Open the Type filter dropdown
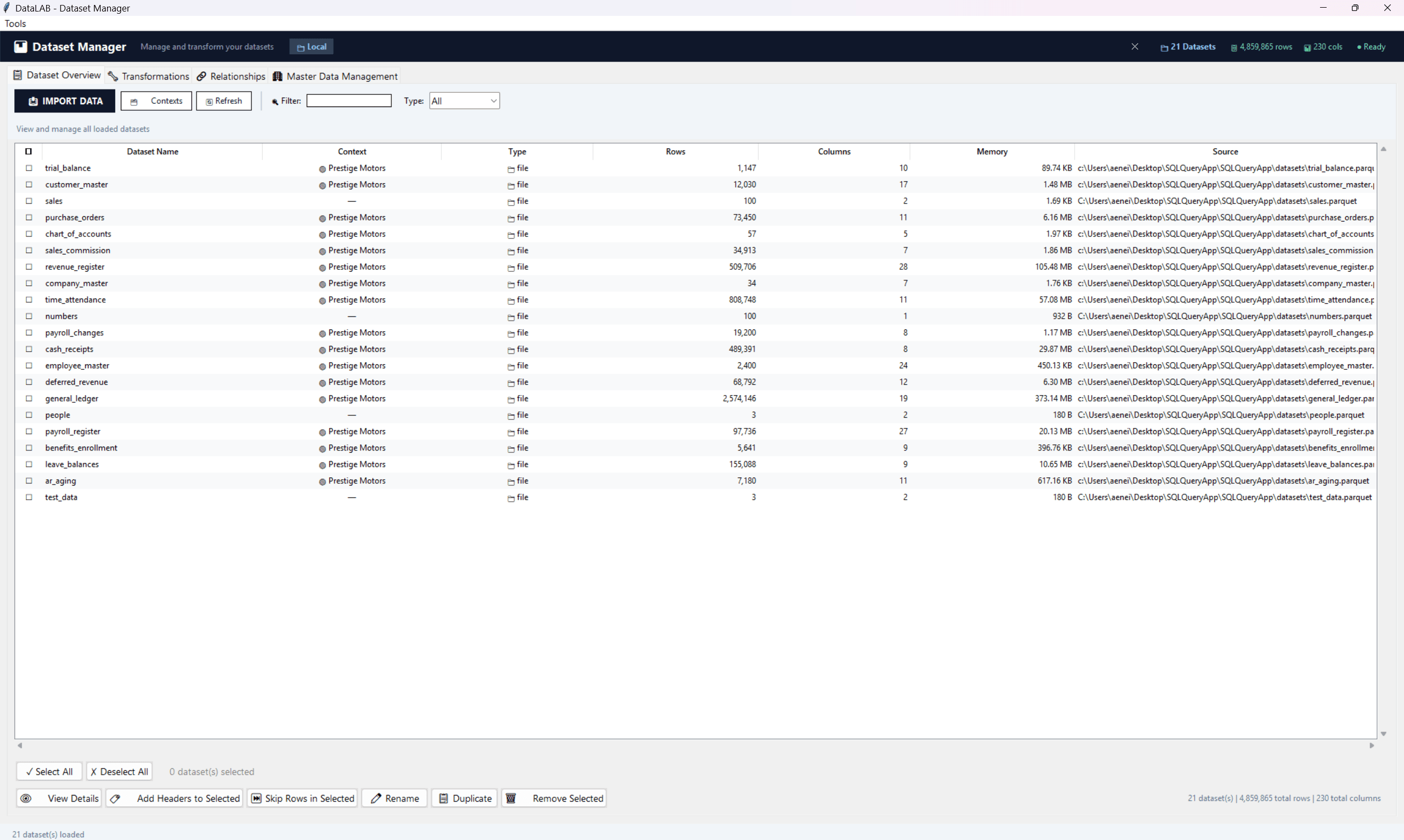1404x840 pixels. coord(464,100)
